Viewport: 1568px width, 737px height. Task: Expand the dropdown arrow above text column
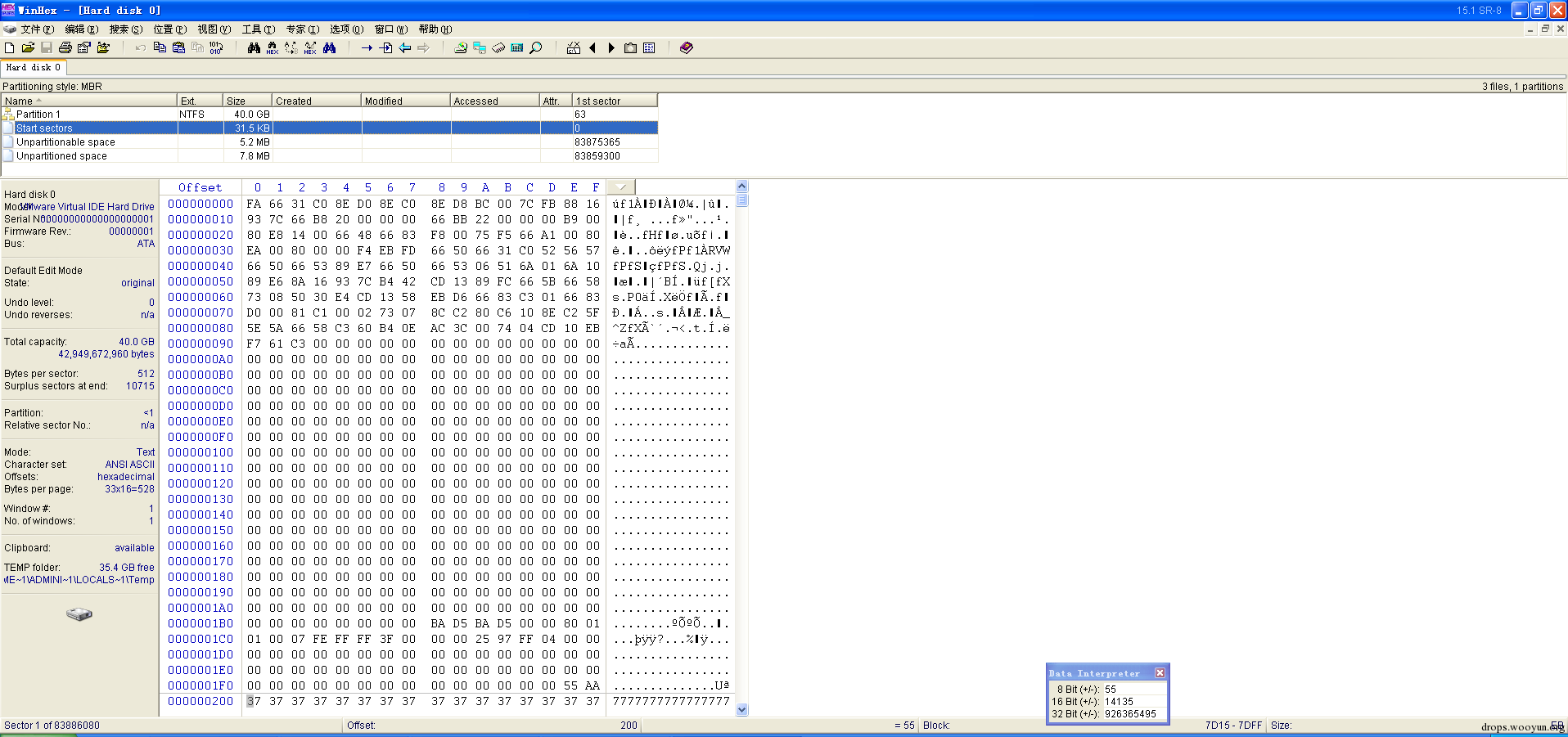[621, 187]
